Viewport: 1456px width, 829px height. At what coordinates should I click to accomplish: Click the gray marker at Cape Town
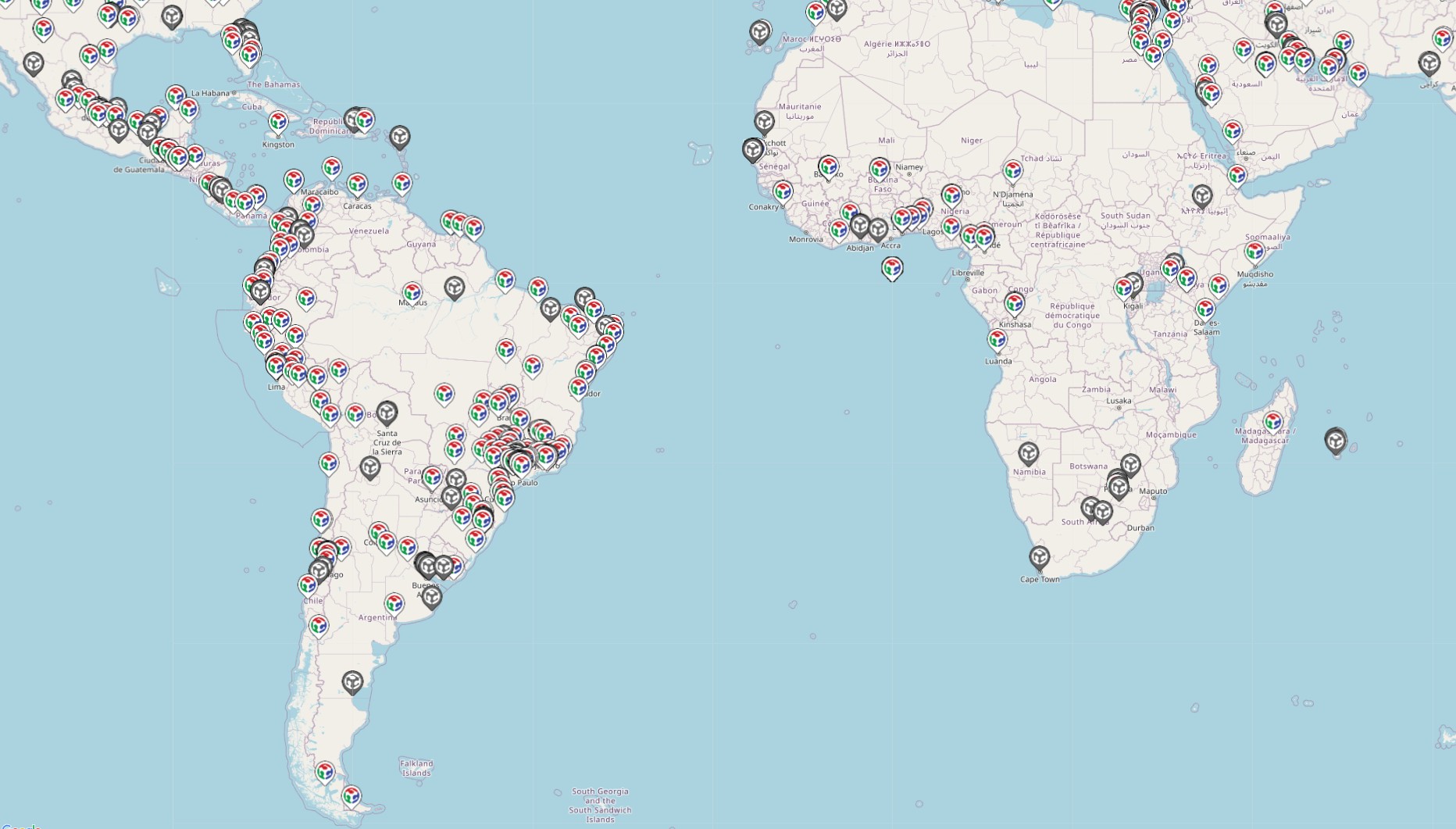(x=1039, y=557)
